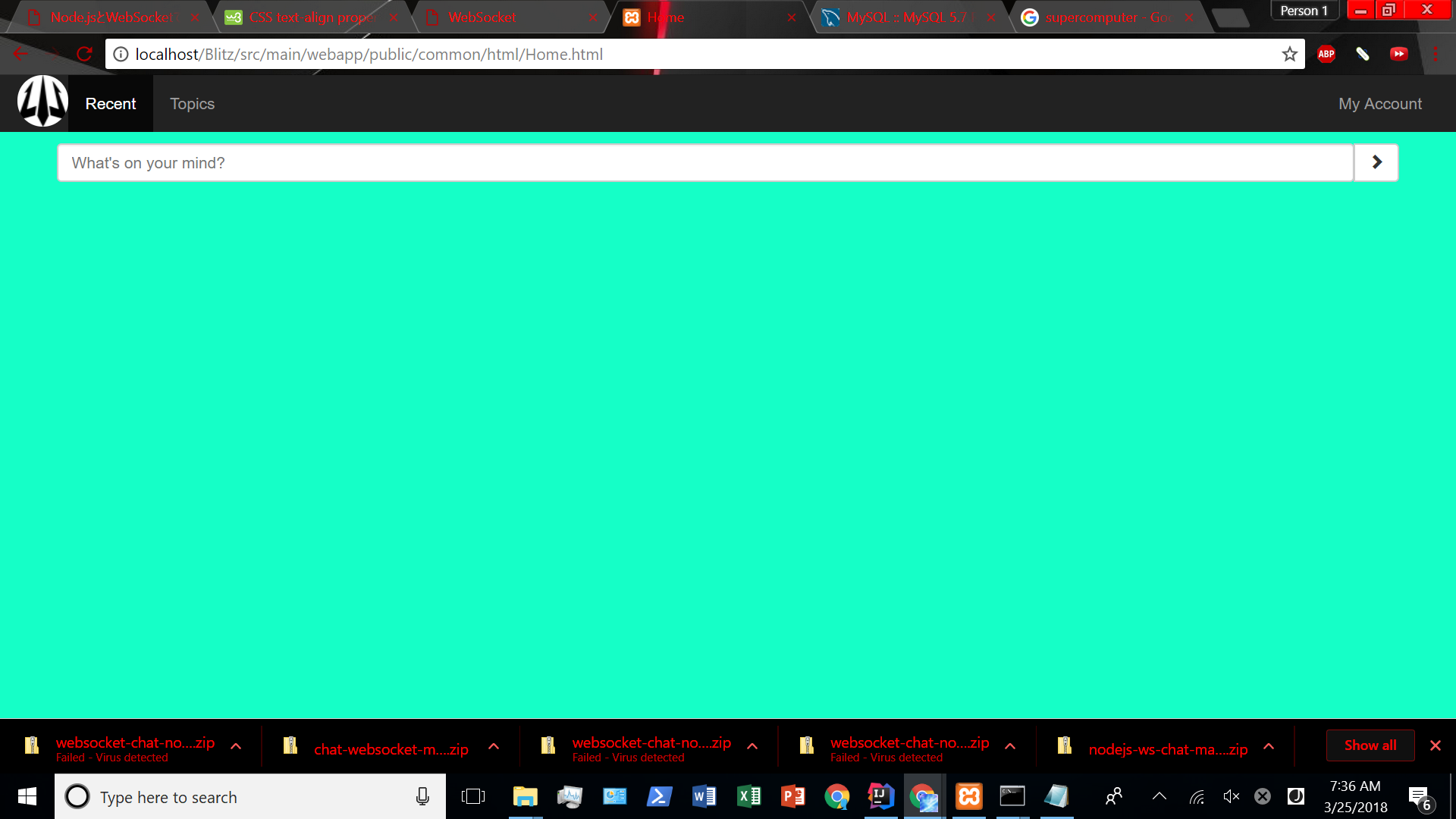Reload the page
Screen dimensions: 1456x819
pos(84,54)
